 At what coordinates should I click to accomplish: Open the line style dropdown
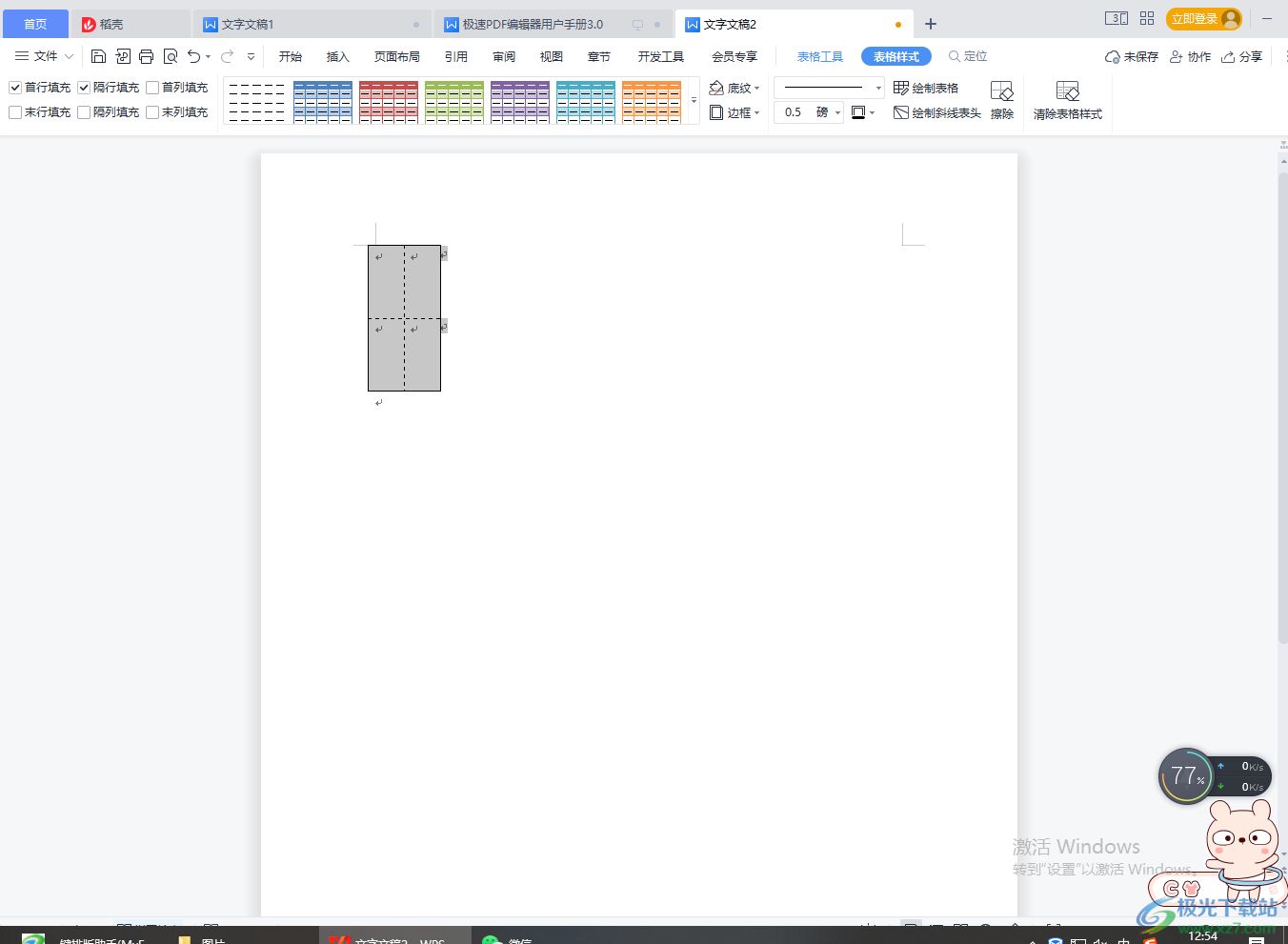coord(878,88)
